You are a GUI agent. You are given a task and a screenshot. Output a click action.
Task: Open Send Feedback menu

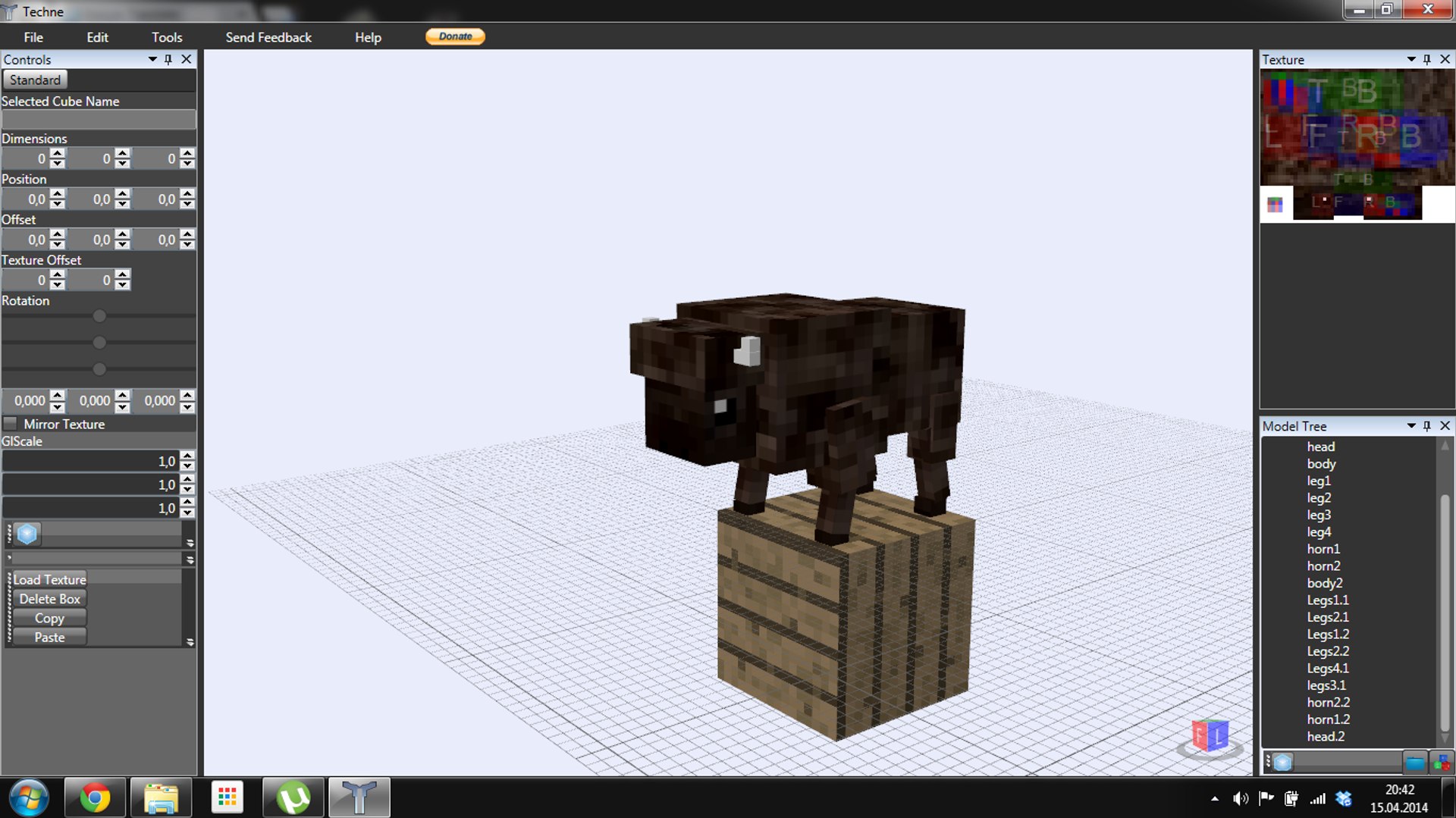268,37
